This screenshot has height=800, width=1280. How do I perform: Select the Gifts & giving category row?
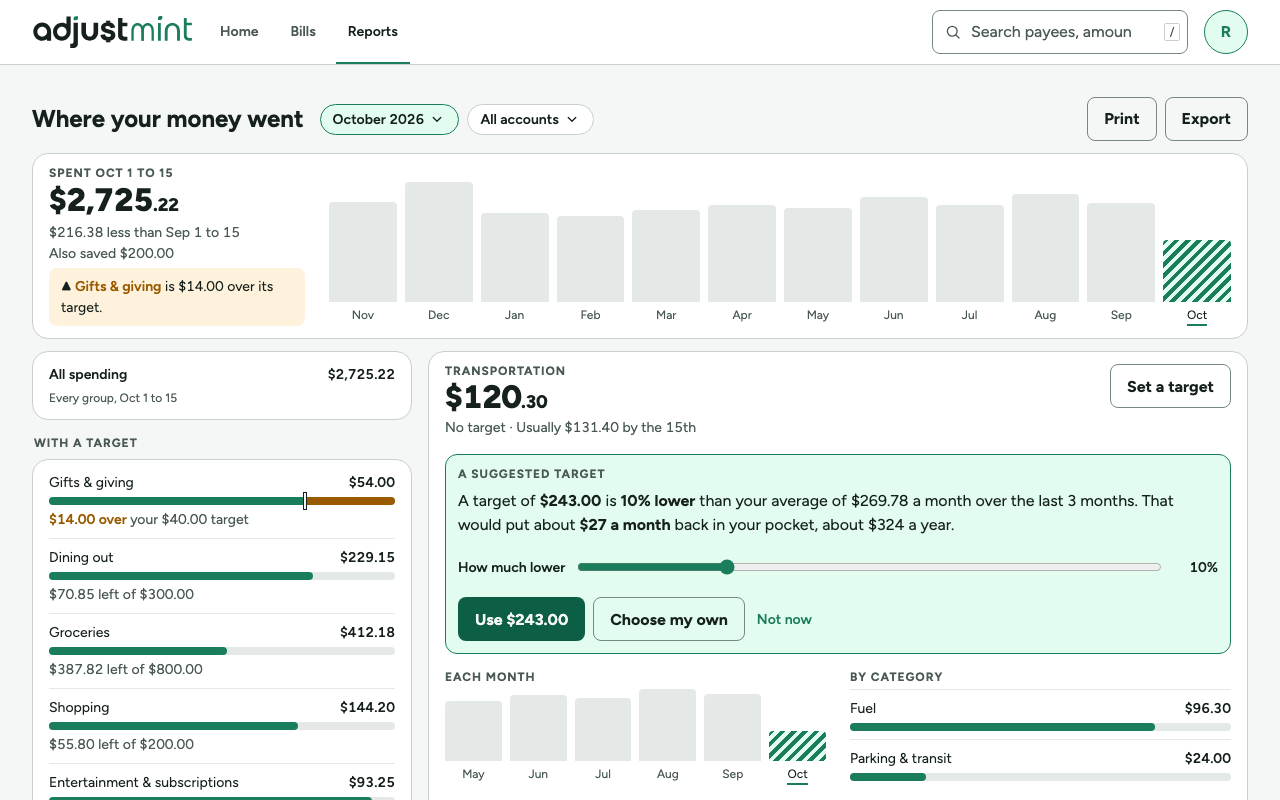point(222,501)
